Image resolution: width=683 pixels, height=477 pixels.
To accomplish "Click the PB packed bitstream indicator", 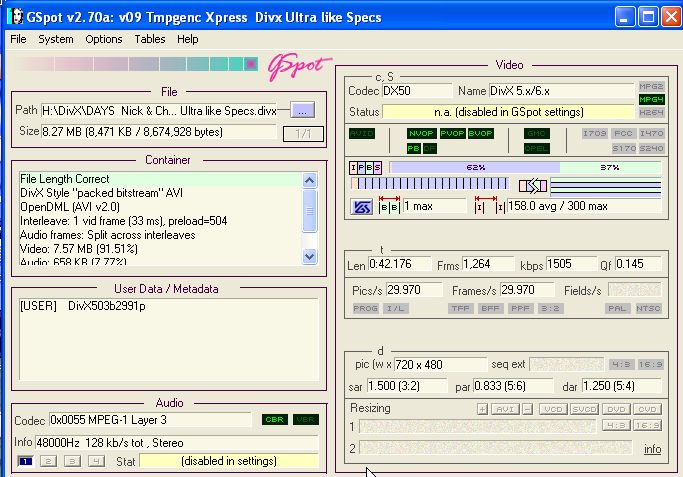I will (413, 149).
